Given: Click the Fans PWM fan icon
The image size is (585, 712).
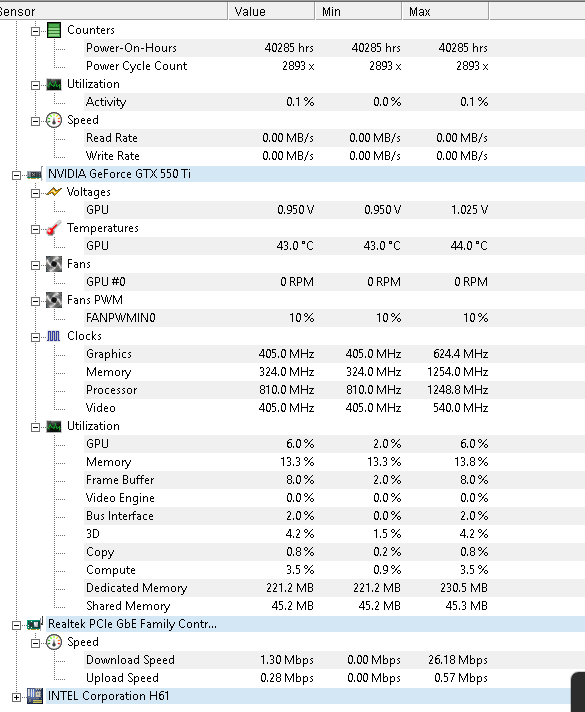Looking at the screenshot, I should click(54, 300).
